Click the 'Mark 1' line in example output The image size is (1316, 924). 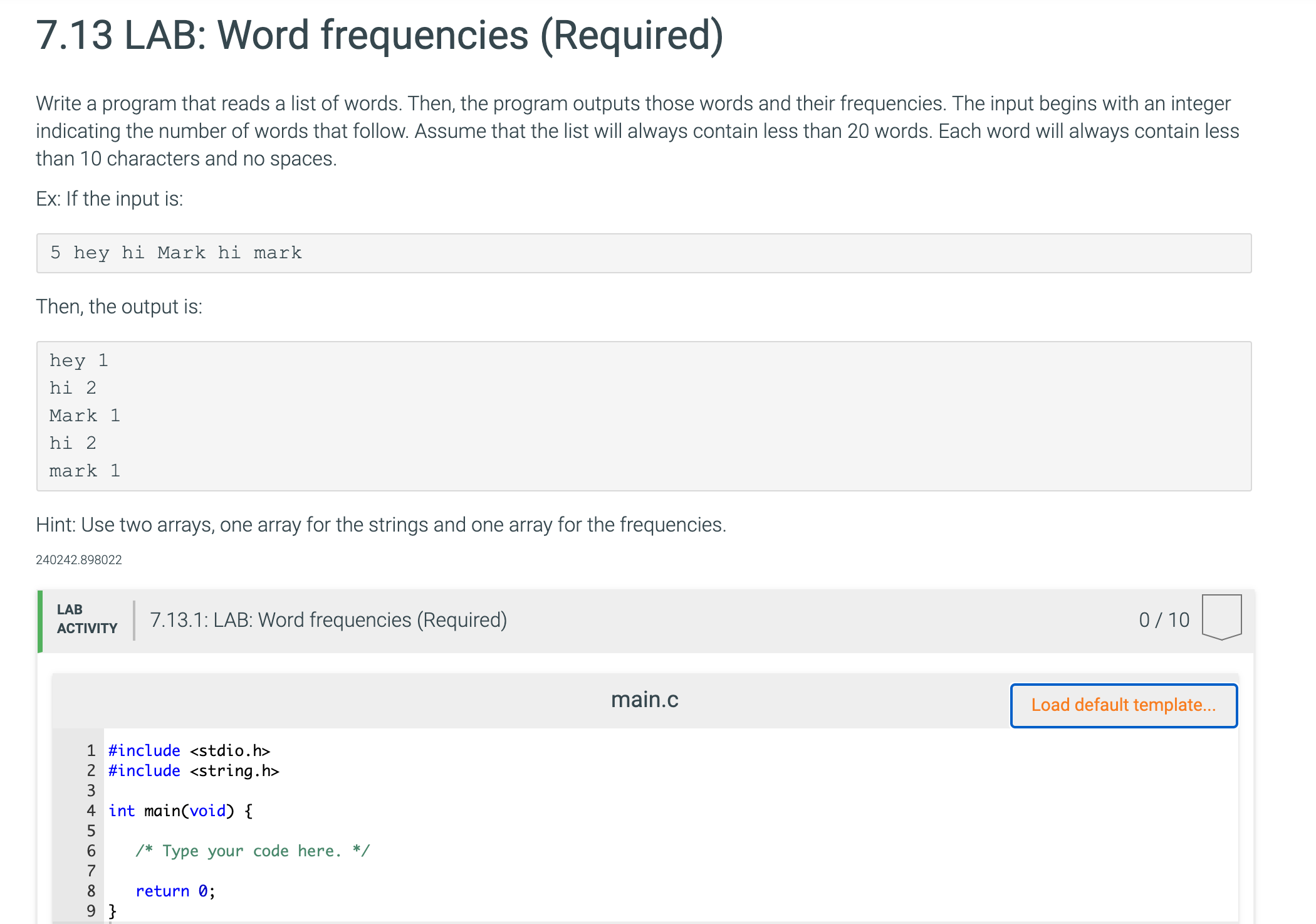click(85, 416)
